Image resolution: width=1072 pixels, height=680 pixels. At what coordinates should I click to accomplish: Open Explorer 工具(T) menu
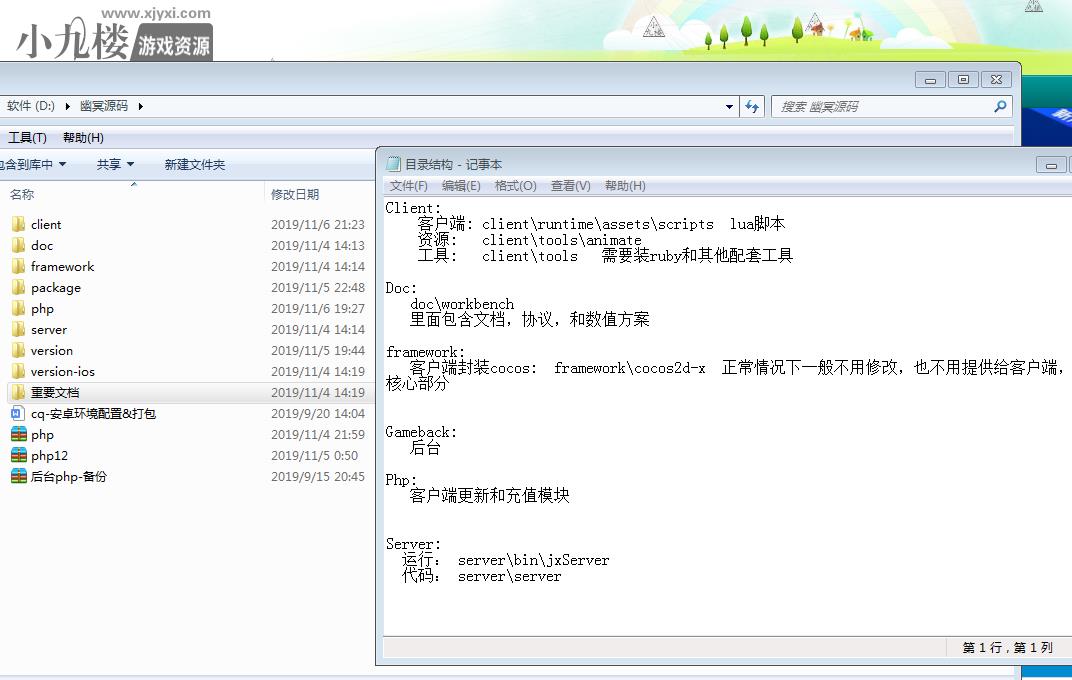pos(27,138)
